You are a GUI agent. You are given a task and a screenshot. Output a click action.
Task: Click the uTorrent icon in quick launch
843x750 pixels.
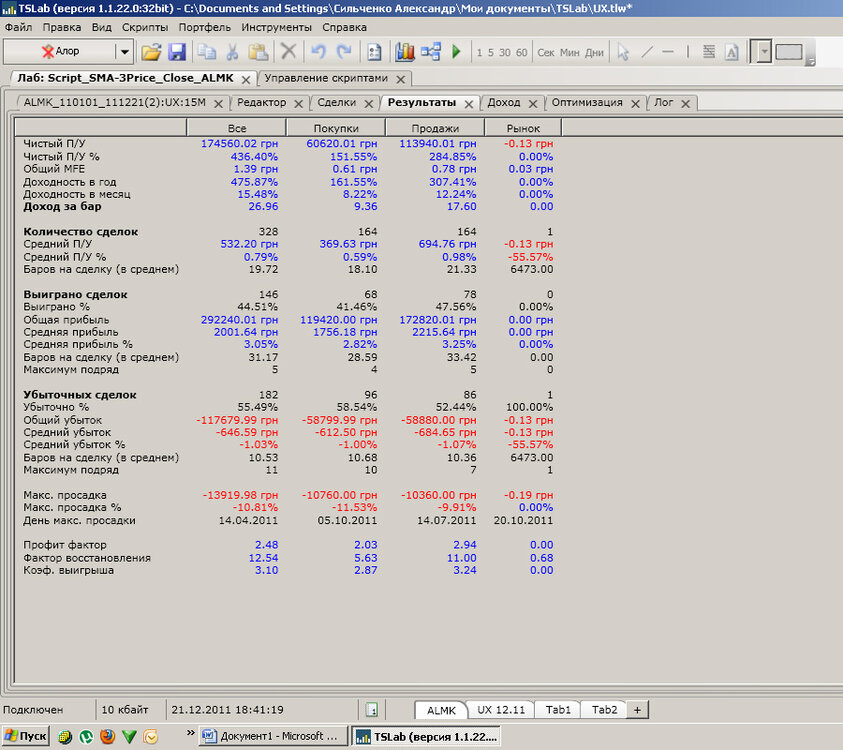point(87,736)
